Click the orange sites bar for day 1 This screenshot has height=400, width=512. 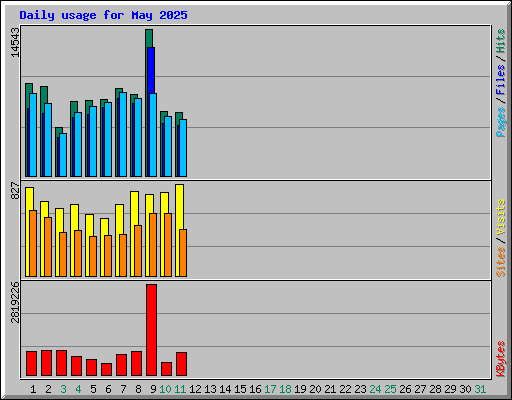33,243
